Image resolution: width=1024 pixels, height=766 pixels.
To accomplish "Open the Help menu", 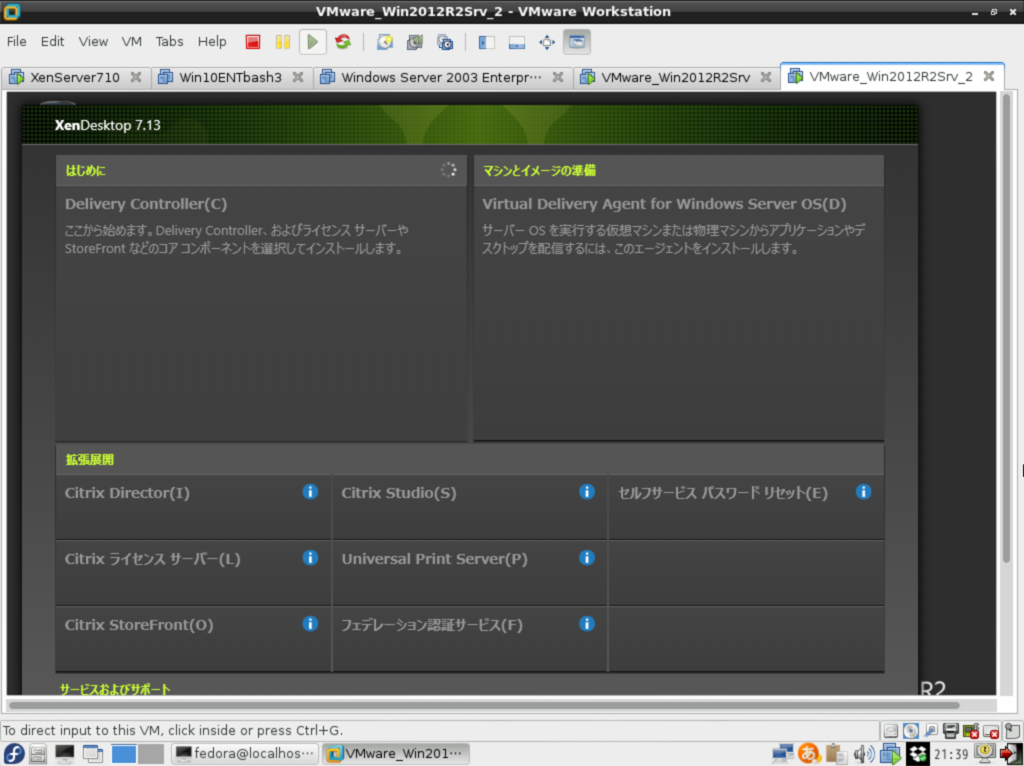I will (212, 42).
